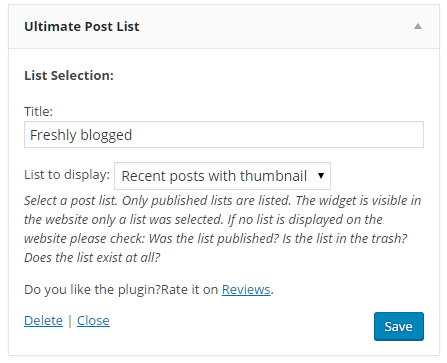Click the Title: field label
Viewport: 447px width, 363px height.
click(x=38, y=111)
